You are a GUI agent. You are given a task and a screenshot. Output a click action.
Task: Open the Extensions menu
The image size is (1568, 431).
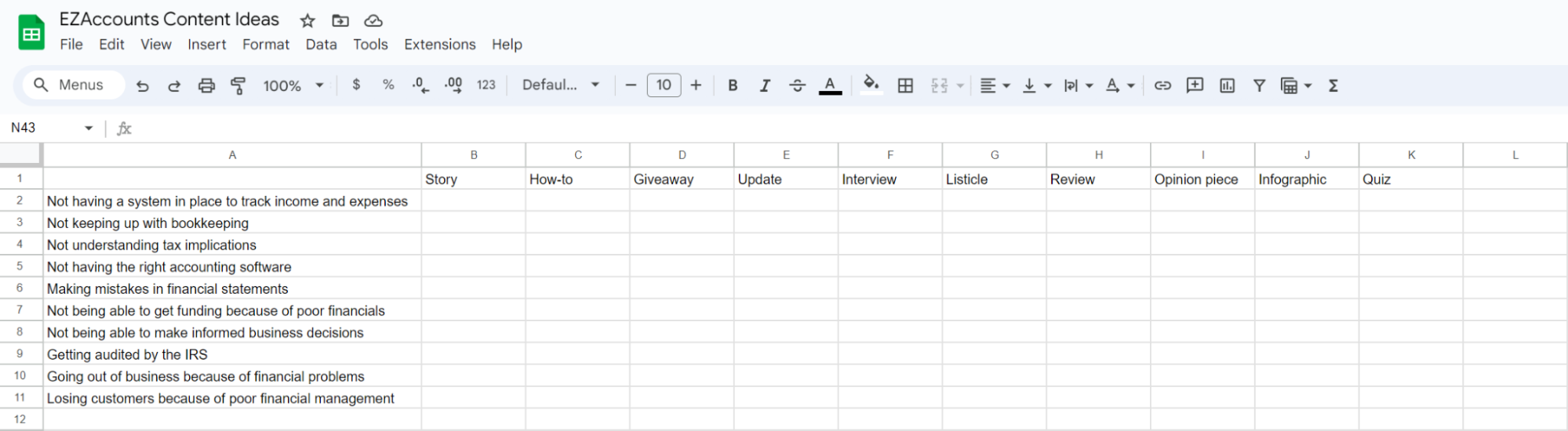pyautogui.click(x=440, y=45)
